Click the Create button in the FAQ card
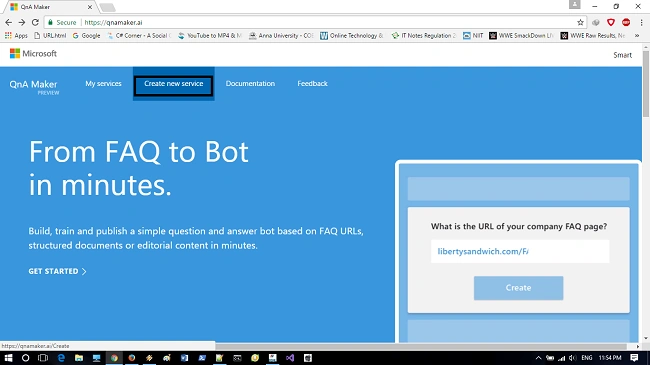This screenshot has width=650, height=365. [518, 288]
